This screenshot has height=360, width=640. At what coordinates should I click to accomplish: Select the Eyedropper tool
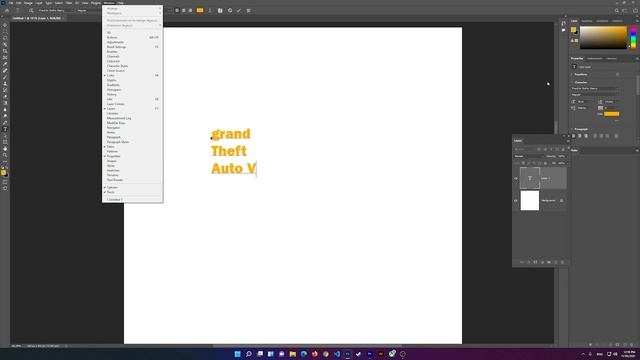[5, 64]
